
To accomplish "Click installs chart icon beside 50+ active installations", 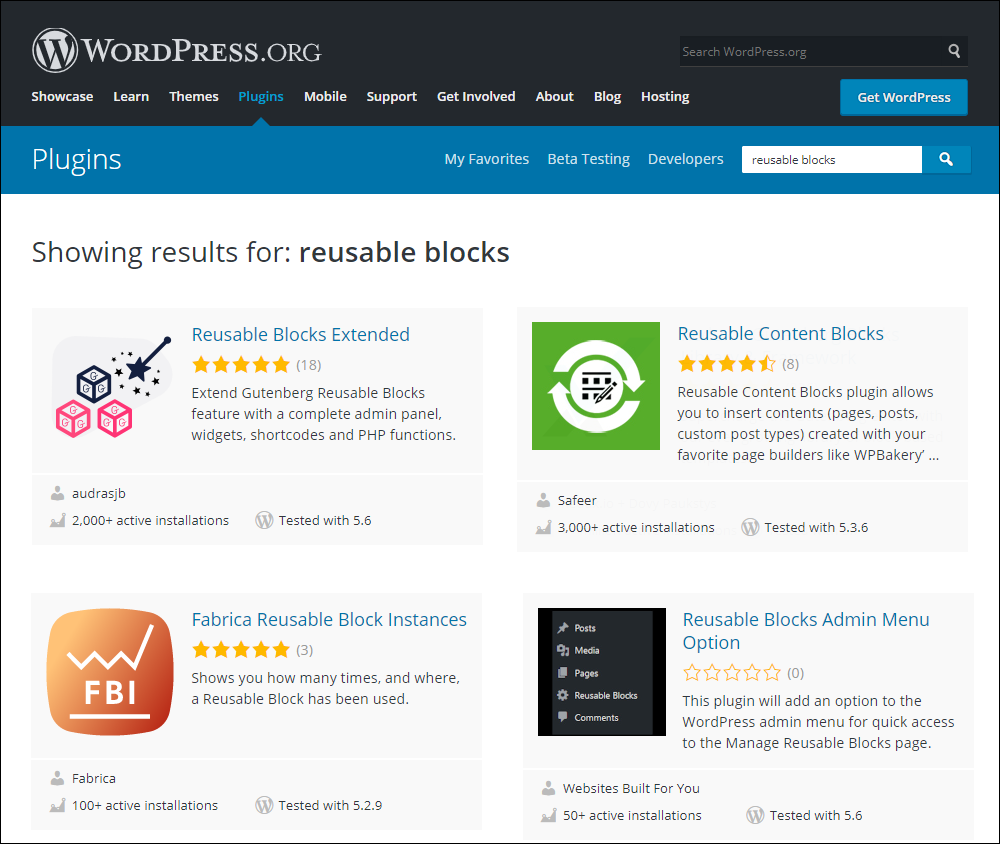I will click(x=548, y=816).
